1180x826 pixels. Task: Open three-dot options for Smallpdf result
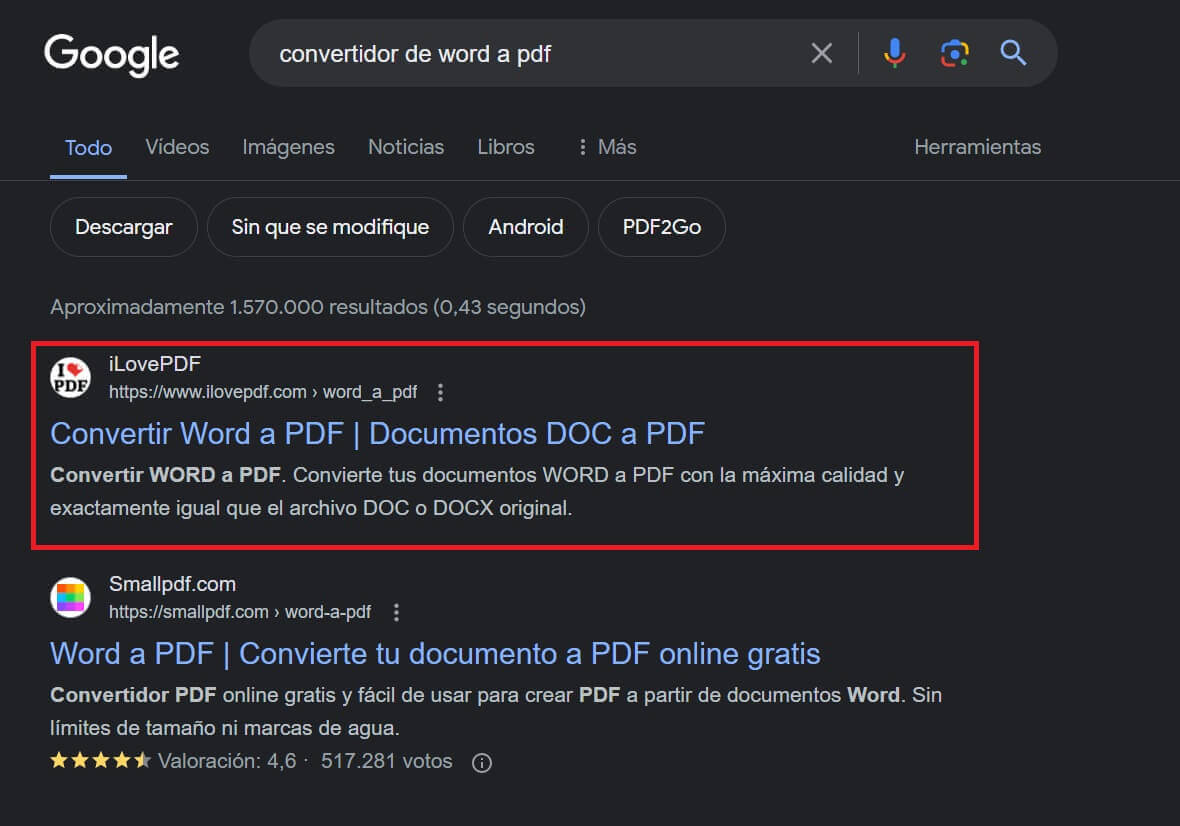(396, 612)
